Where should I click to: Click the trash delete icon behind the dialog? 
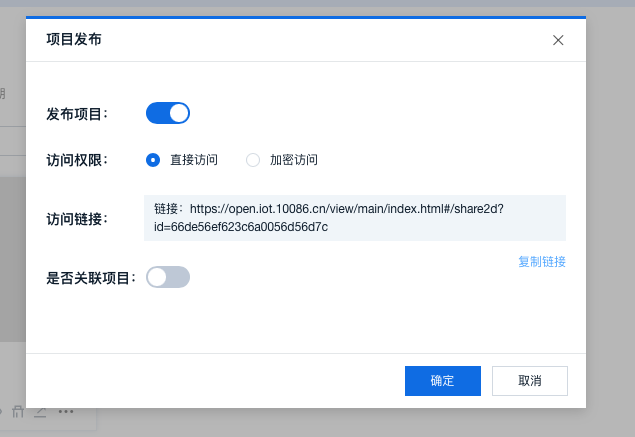[18, 411]
